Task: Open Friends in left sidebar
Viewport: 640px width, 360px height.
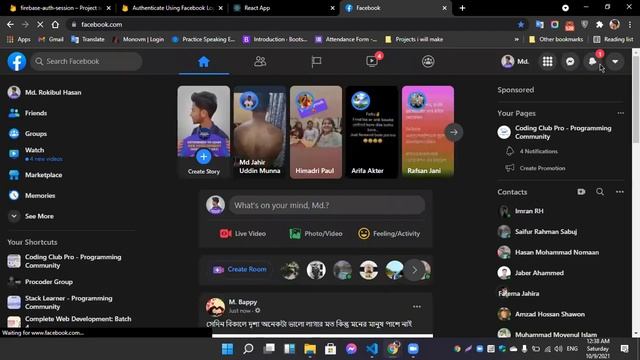Action: coord(28,113)
